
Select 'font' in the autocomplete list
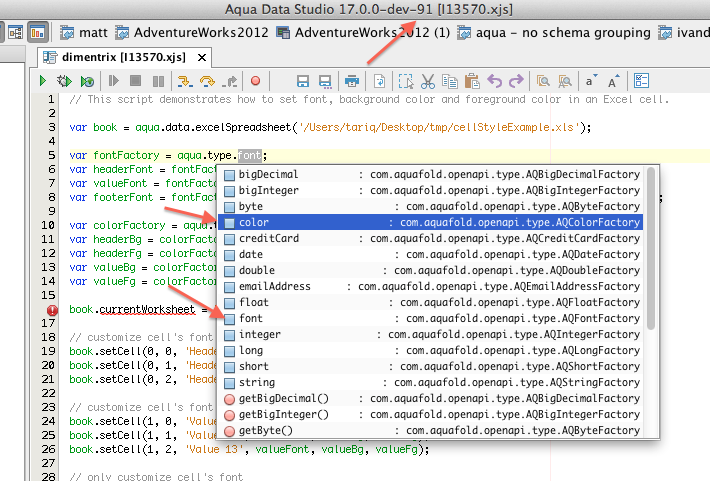pyautogui.click(x=430, y=318)
